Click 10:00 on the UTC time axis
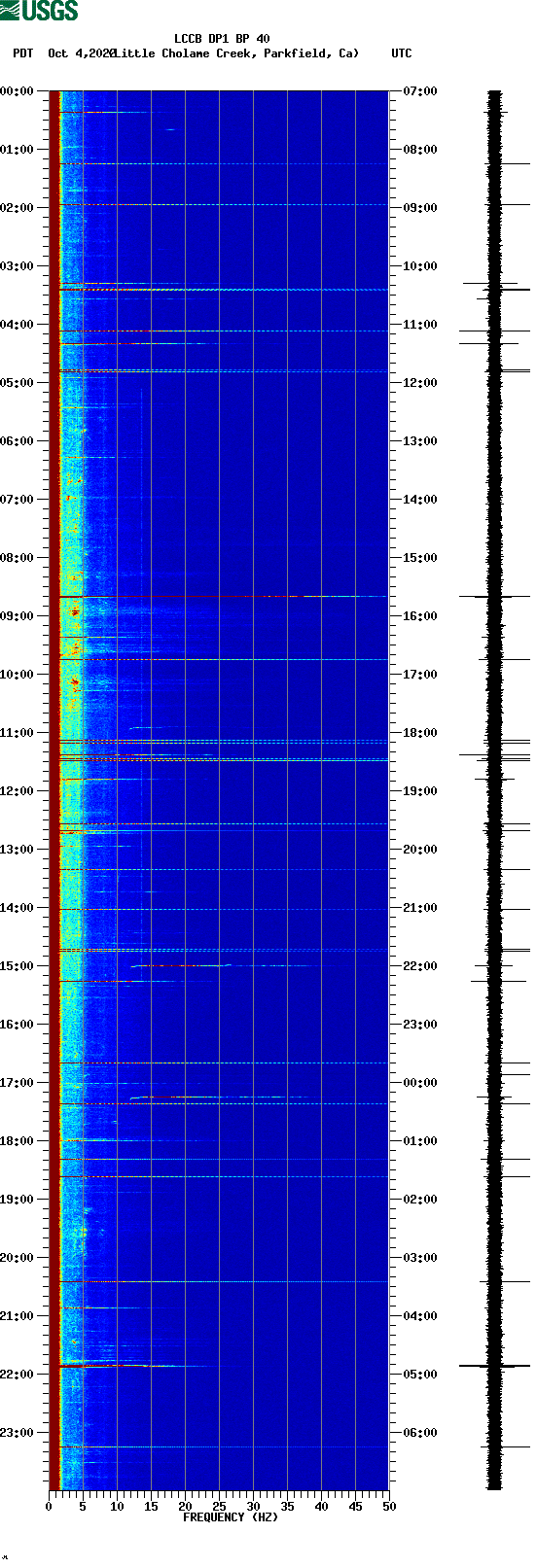Viewport: 537px width, 1568px height. (x=420, y=266)
